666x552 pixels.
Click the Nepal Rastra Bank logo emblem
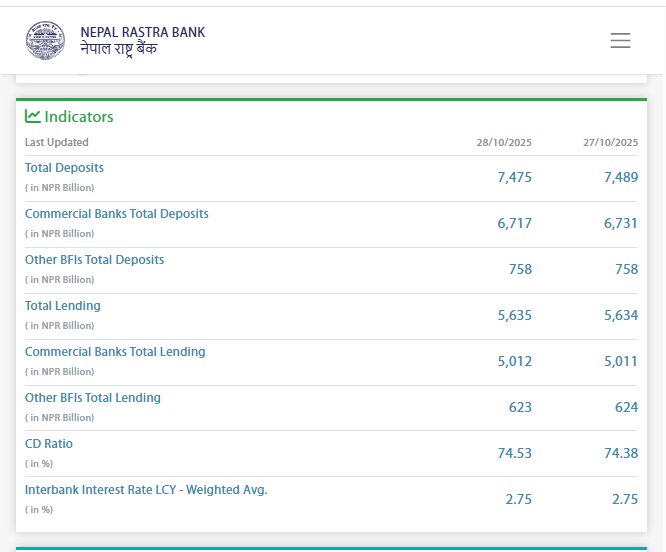(x=45, y=40)
